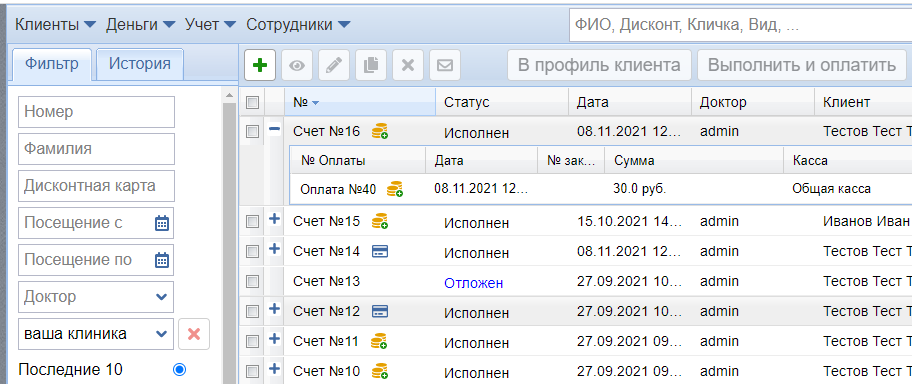Click the Касса sub-table column header
Image resolution: width=912 pixels, height=384 pixels.
click(848, 161)
